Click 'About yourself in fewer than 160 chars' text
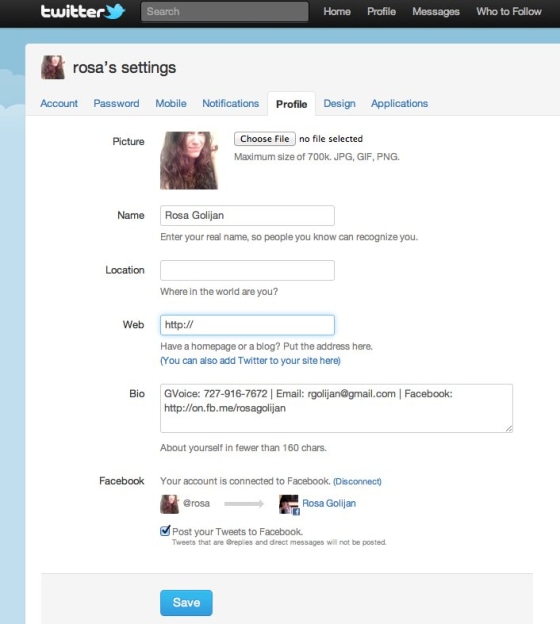Screen dimensions: 560x624 click(243, 448)
